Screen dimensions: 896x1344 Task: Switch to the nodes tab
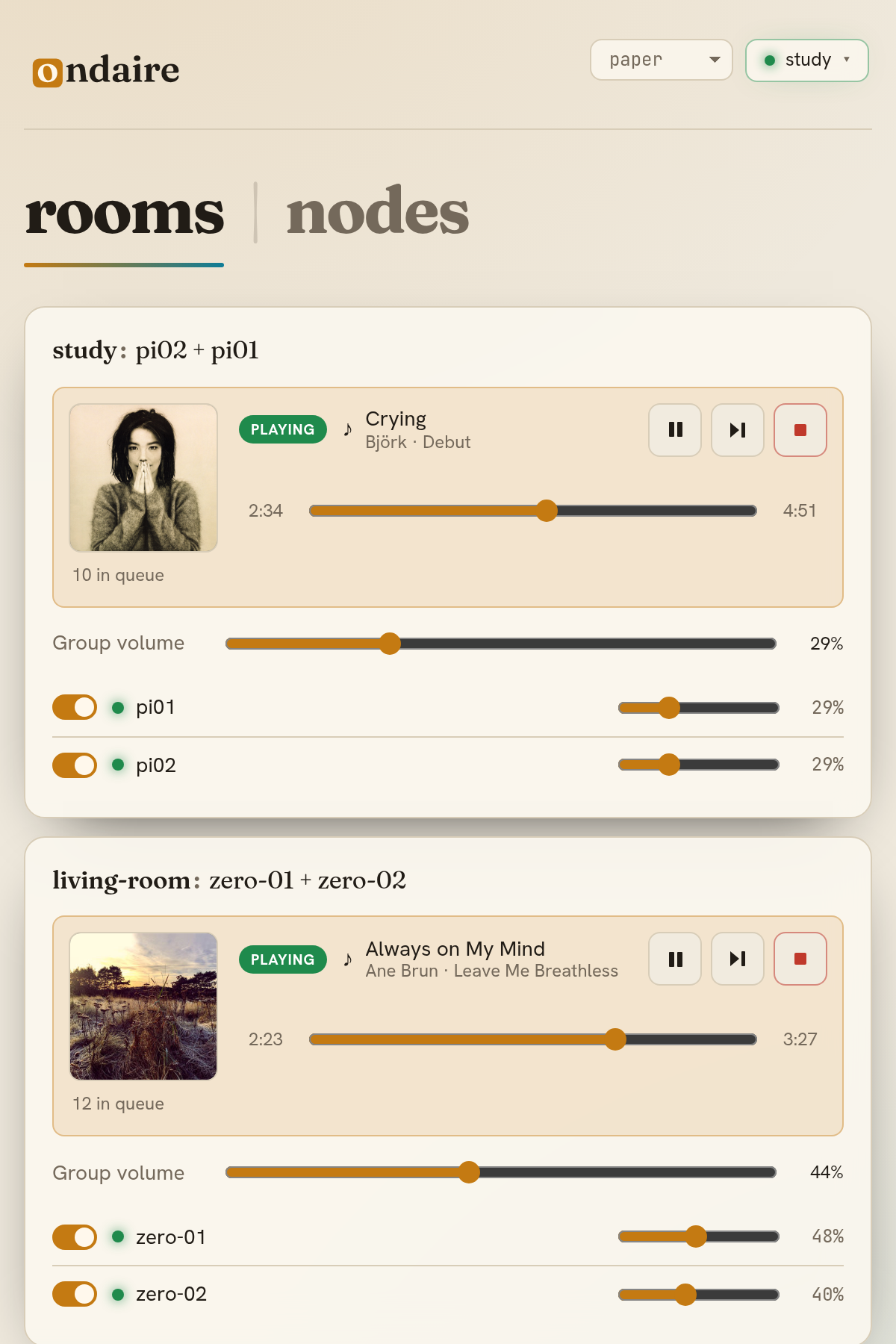pos(378,213)
